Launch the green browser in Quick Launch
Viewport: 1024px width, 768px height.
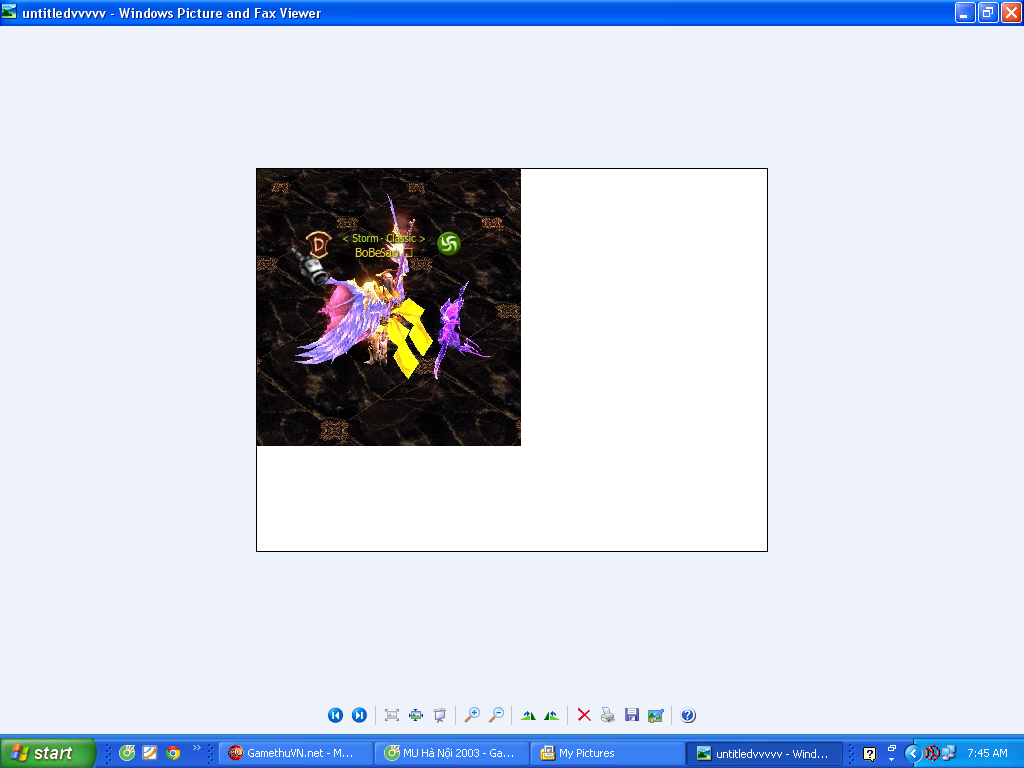[127, 753]
